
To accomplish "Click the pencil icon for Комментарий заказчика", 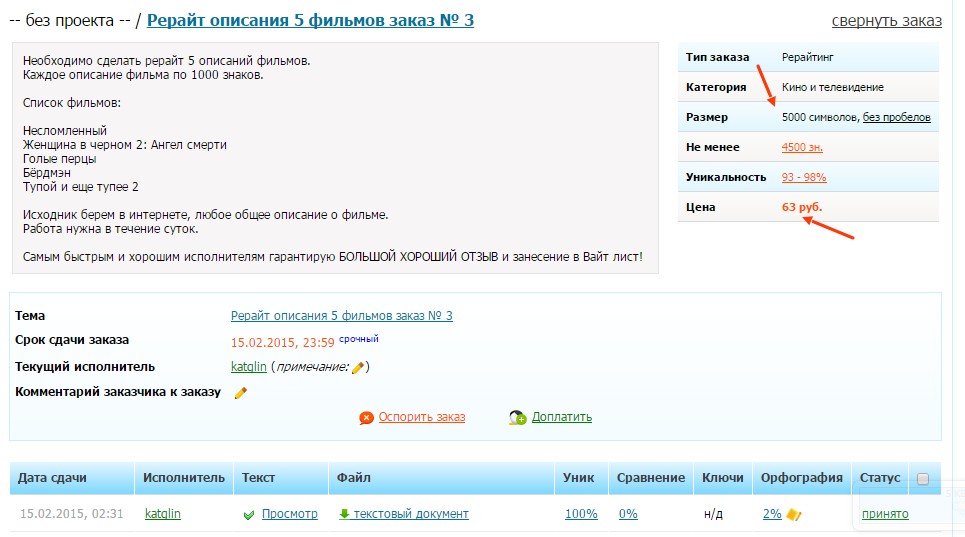I will click(241, 392).
